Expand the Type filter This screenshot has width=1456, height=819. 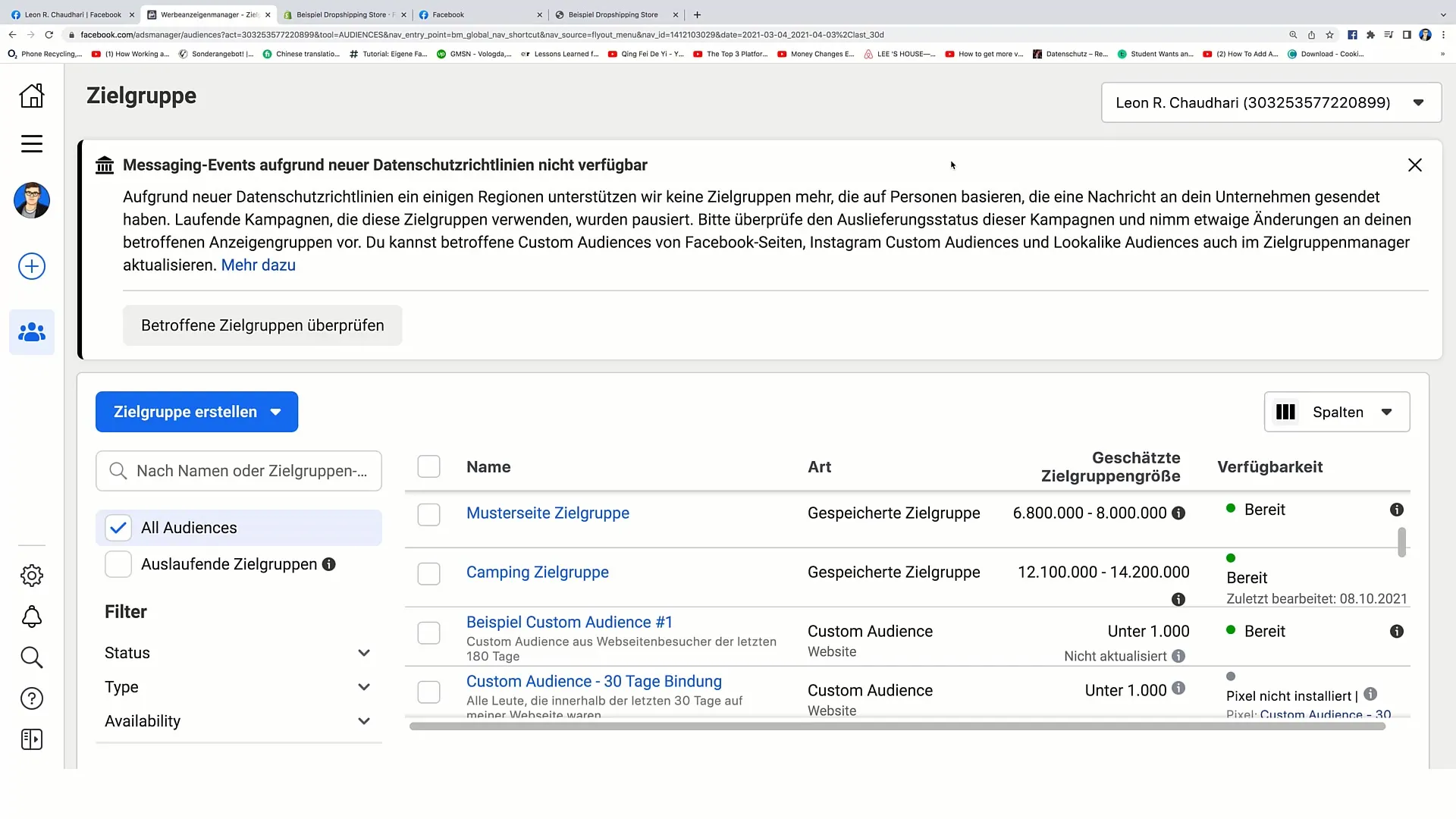coord(238,687)
